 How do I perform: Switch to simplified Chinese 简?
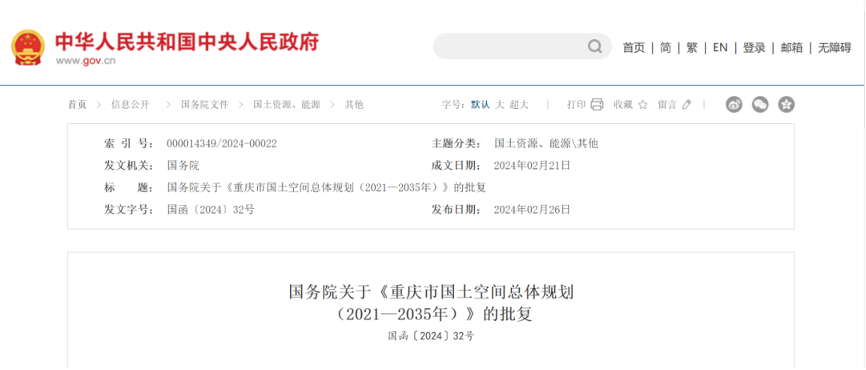point(666,48)
